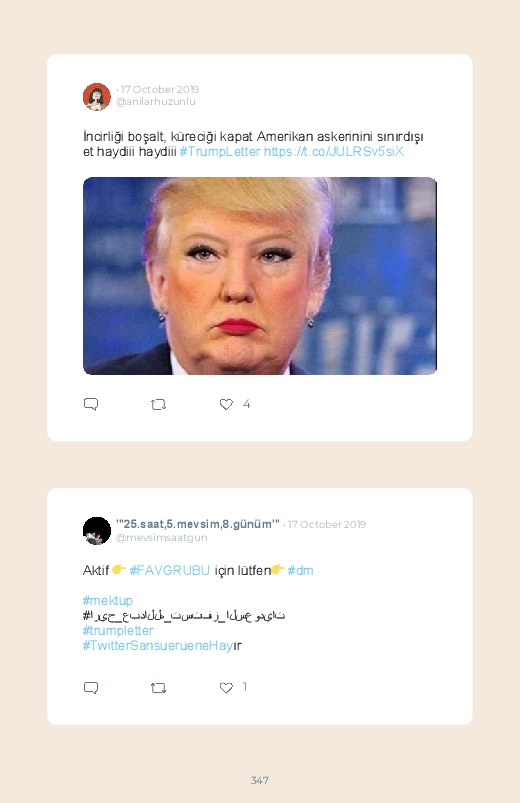Screen dimensions: 520x803
Task: Open anilarhuzunlu profile avatar
Action: (97, 96)
